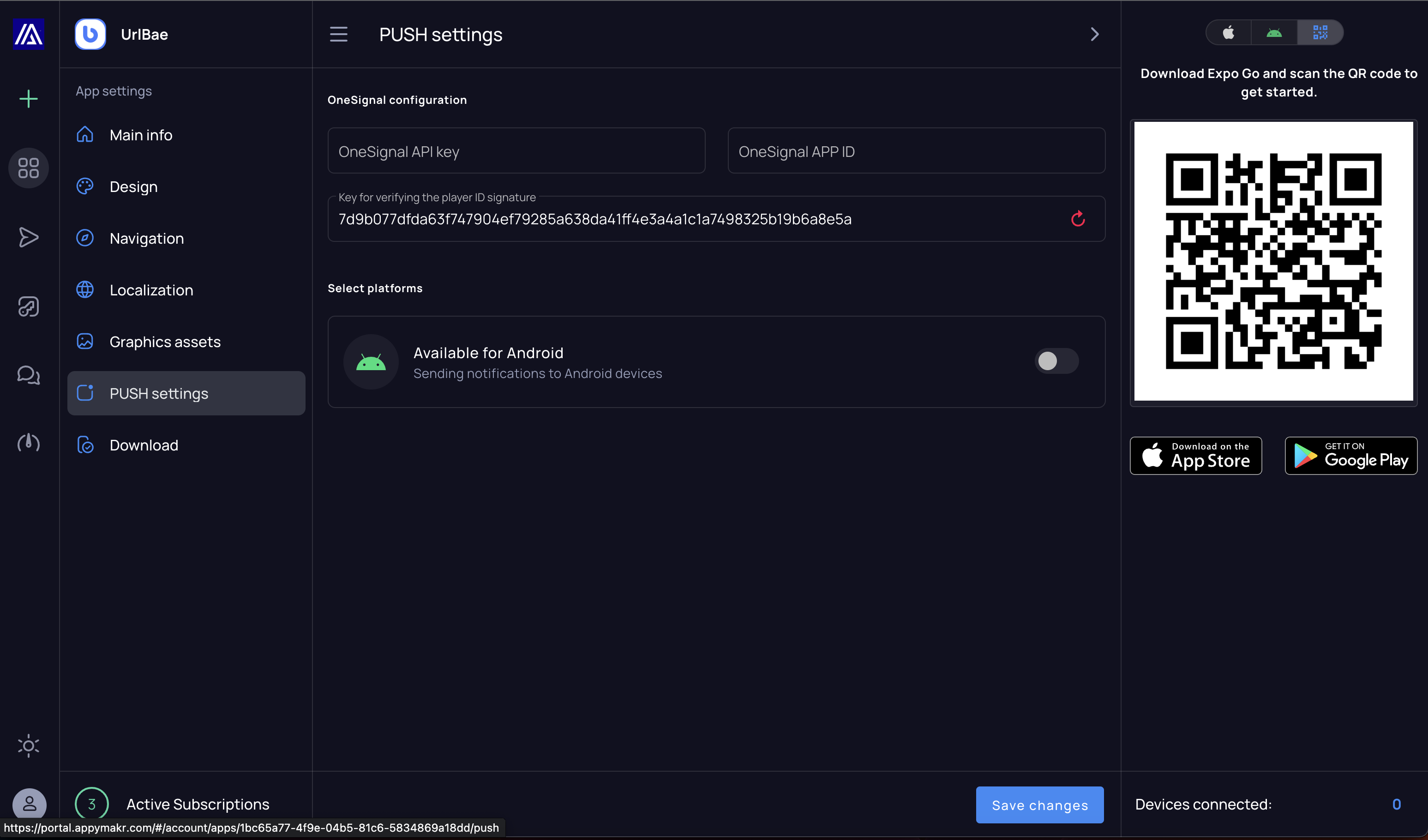Regenerate the player ID signature key
This screenshot has height=840, width=1428.
pyautogui.click(x=1078, y=219)
